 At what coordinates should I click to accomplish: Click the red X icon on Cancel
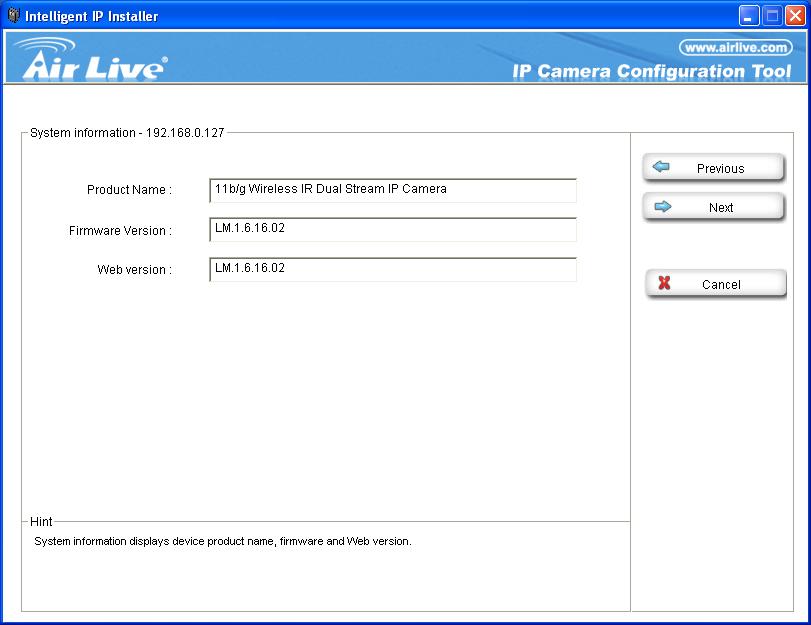pyautogui.click(x=663, y=284)
